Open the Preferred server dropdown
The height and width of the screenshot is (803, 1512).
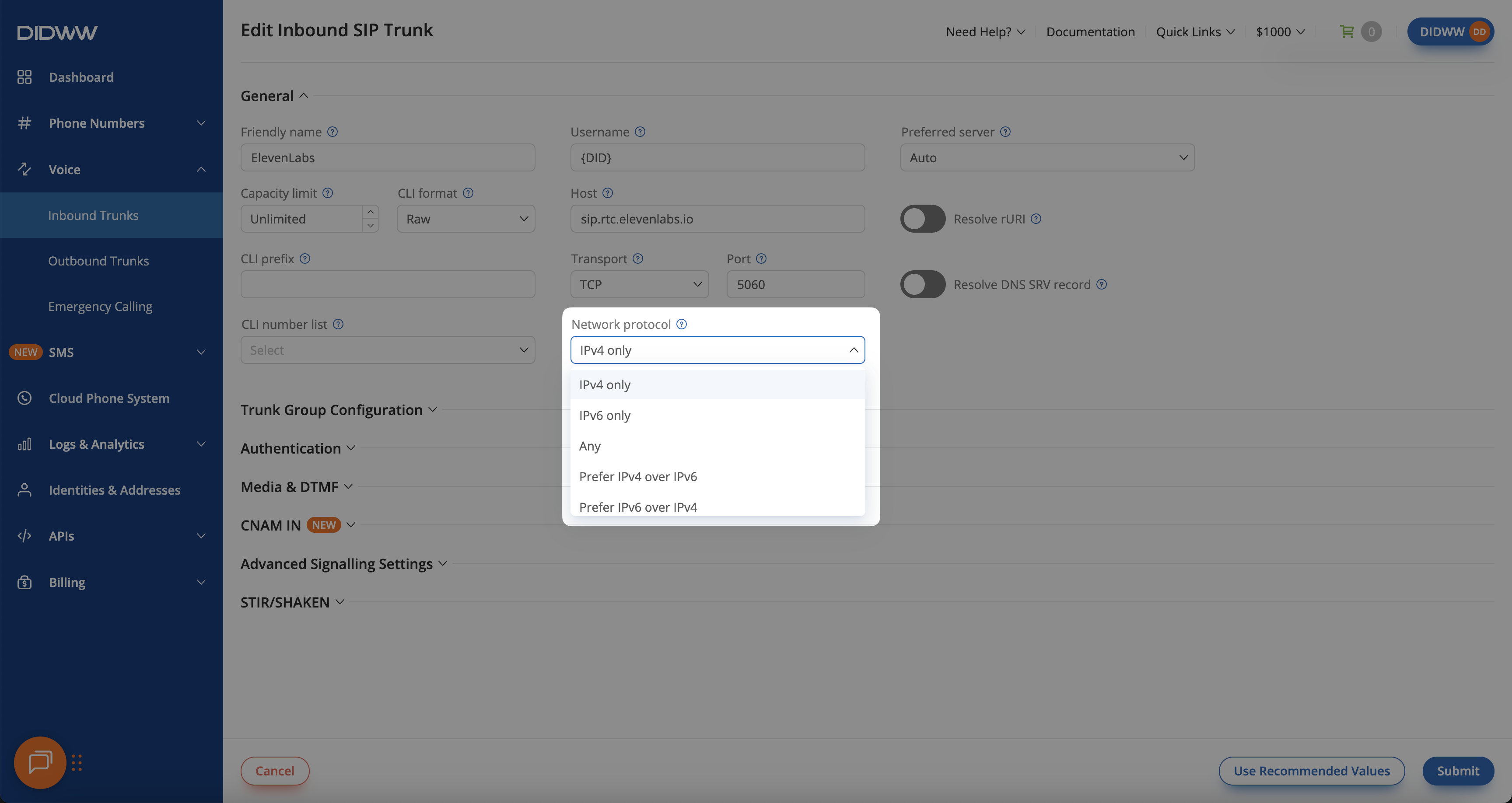(x=1047, y=157)
